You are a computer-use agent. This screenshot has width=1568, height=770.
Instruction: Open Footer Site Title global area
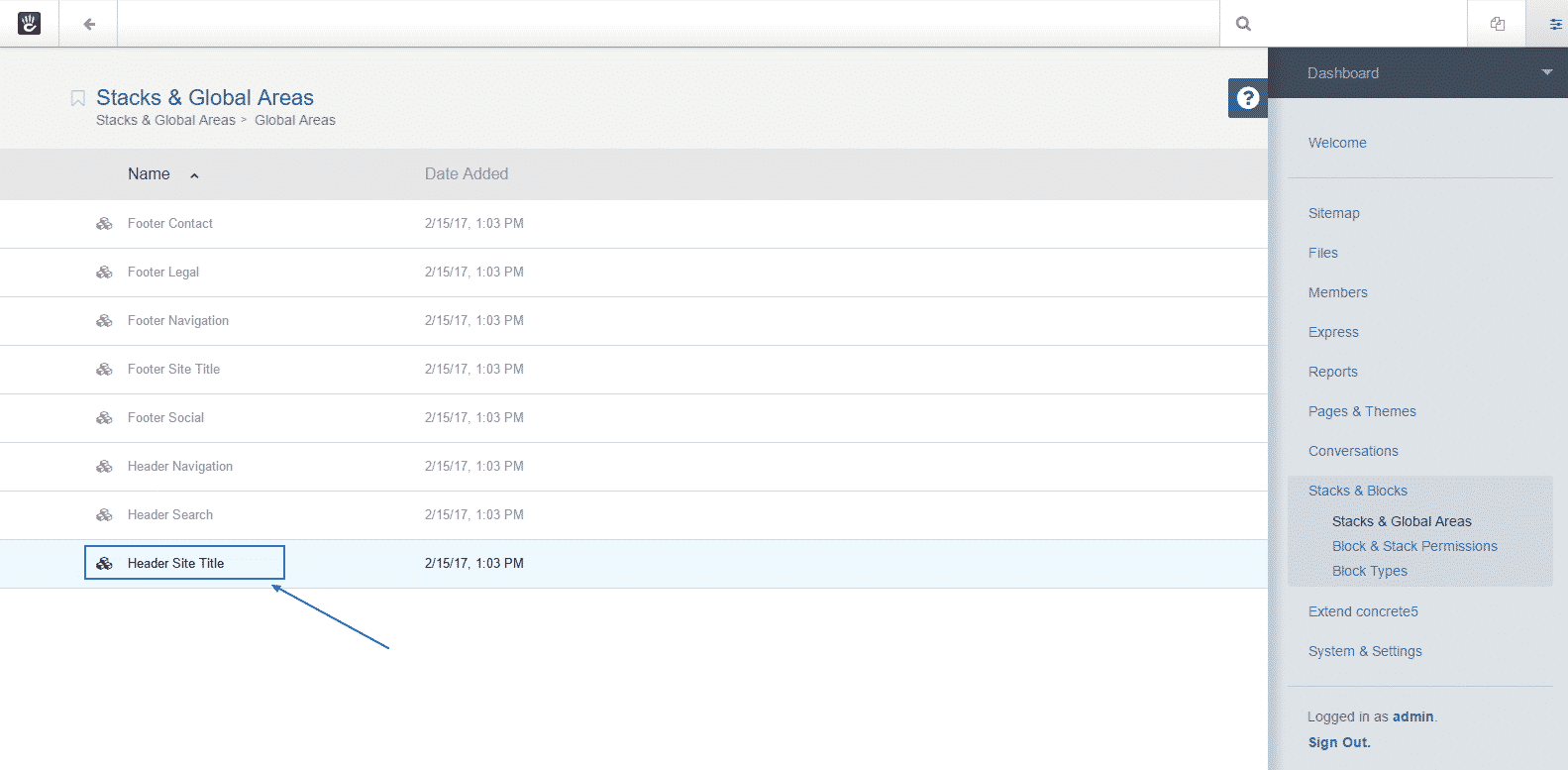click(x=173, y=369)
